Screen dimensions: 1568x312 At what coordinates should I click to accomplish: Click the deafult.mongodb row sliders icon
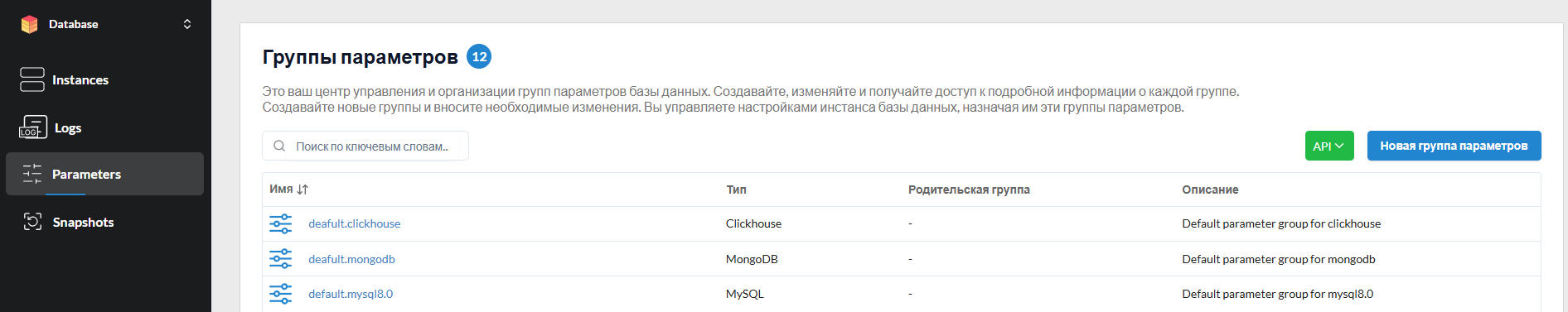[x=281, y=259]
